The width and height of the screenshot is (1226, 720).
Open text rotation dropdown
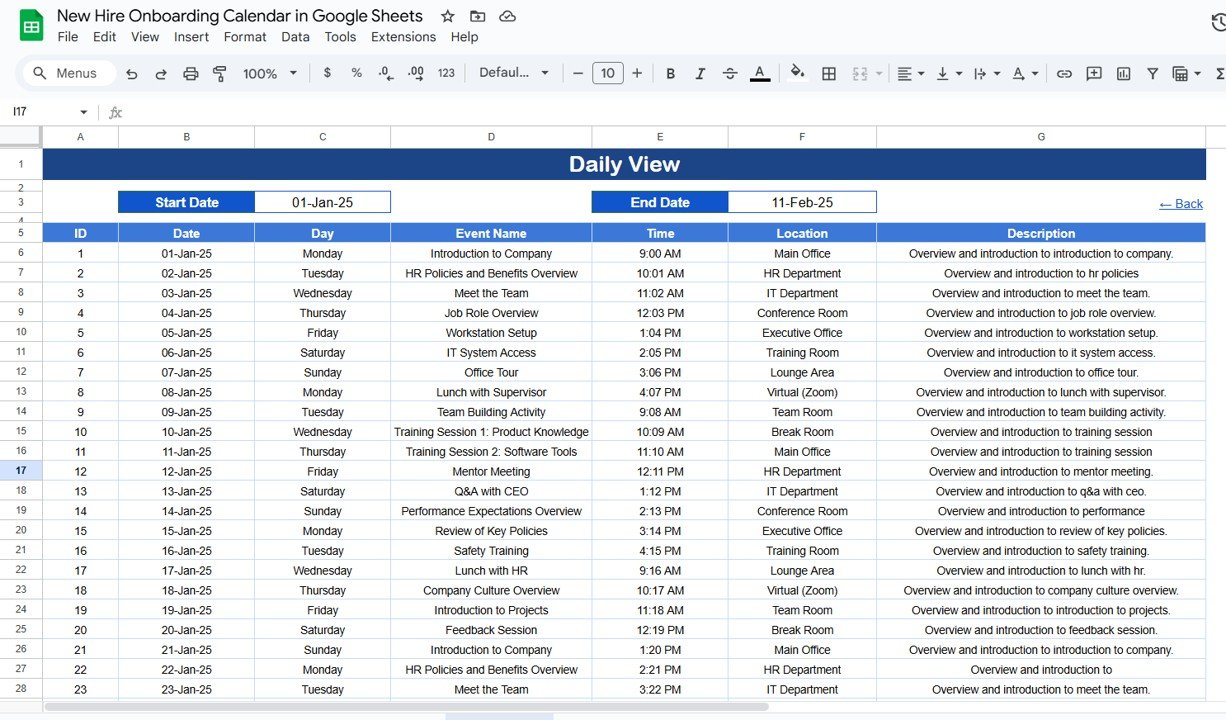click(x=1024, y=73)
